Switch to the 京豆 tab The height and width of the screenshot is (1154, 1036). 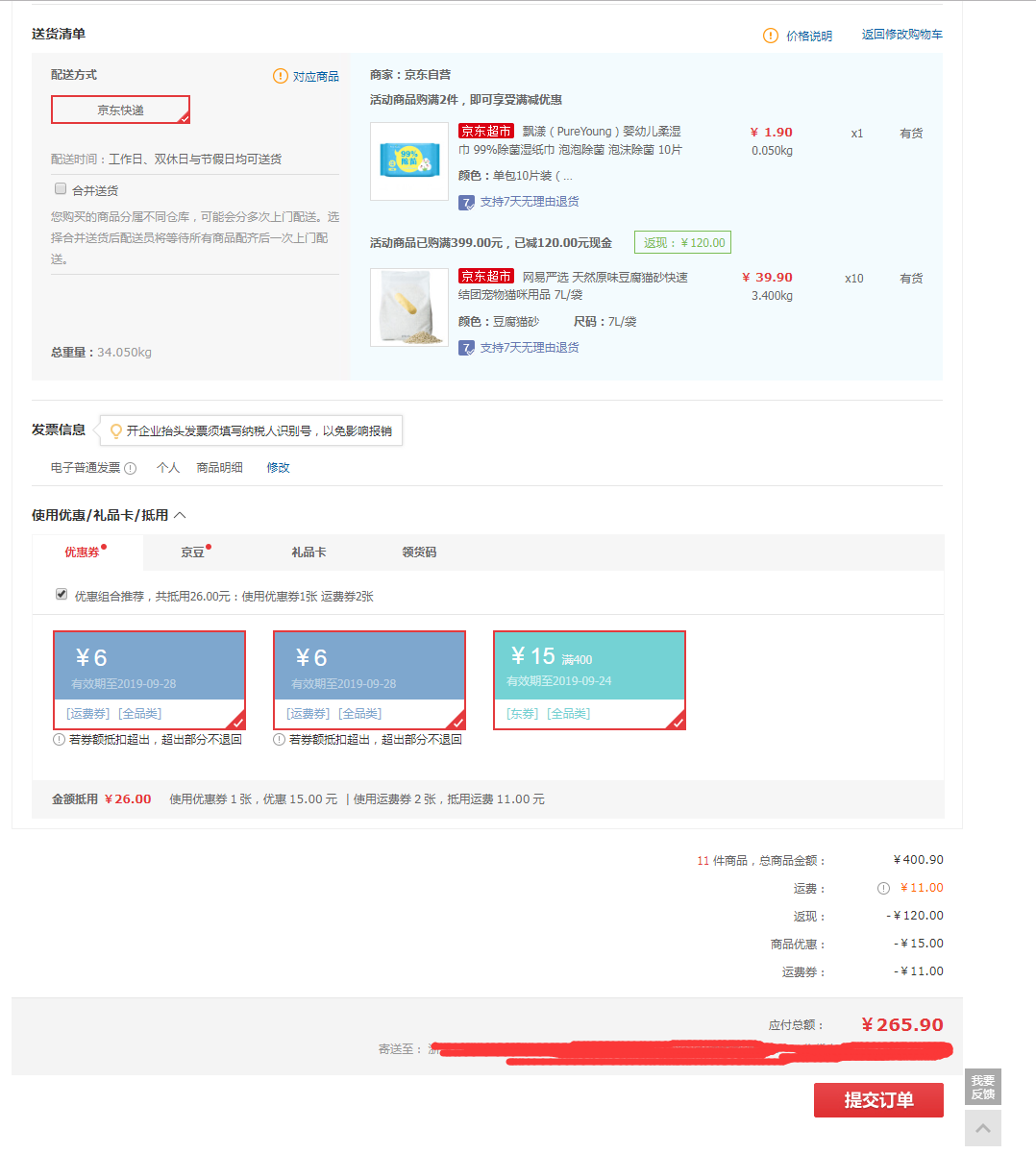(193, 552)
